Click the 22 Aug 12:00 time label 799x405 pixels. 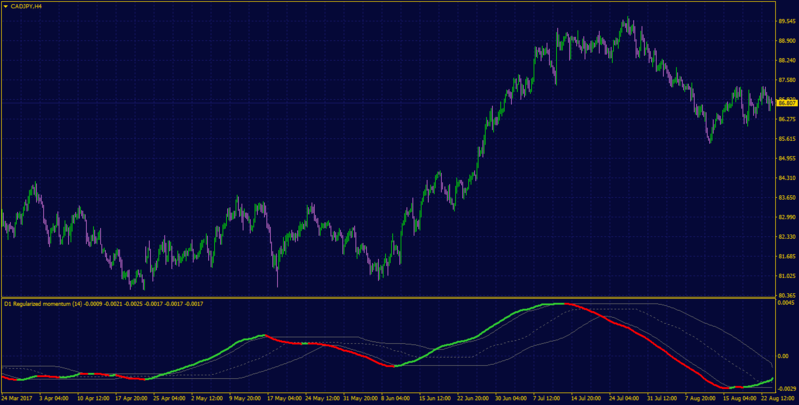point(778,396)
